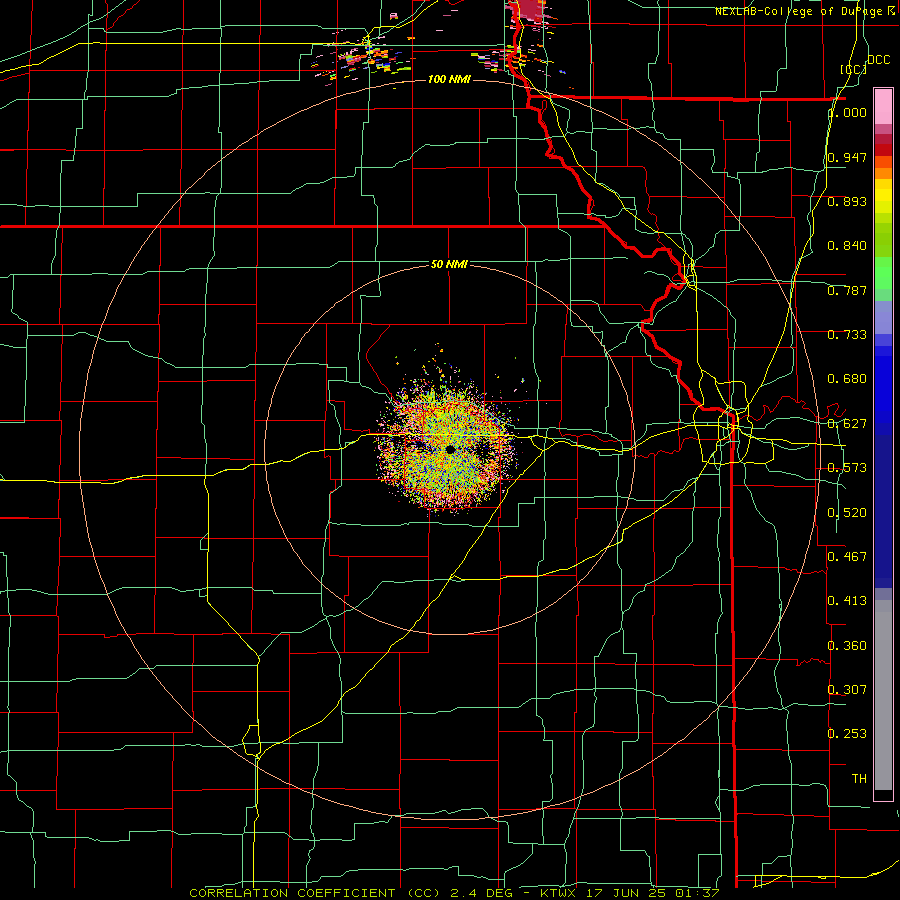Select the 0.947 scale value

point(847,157)
